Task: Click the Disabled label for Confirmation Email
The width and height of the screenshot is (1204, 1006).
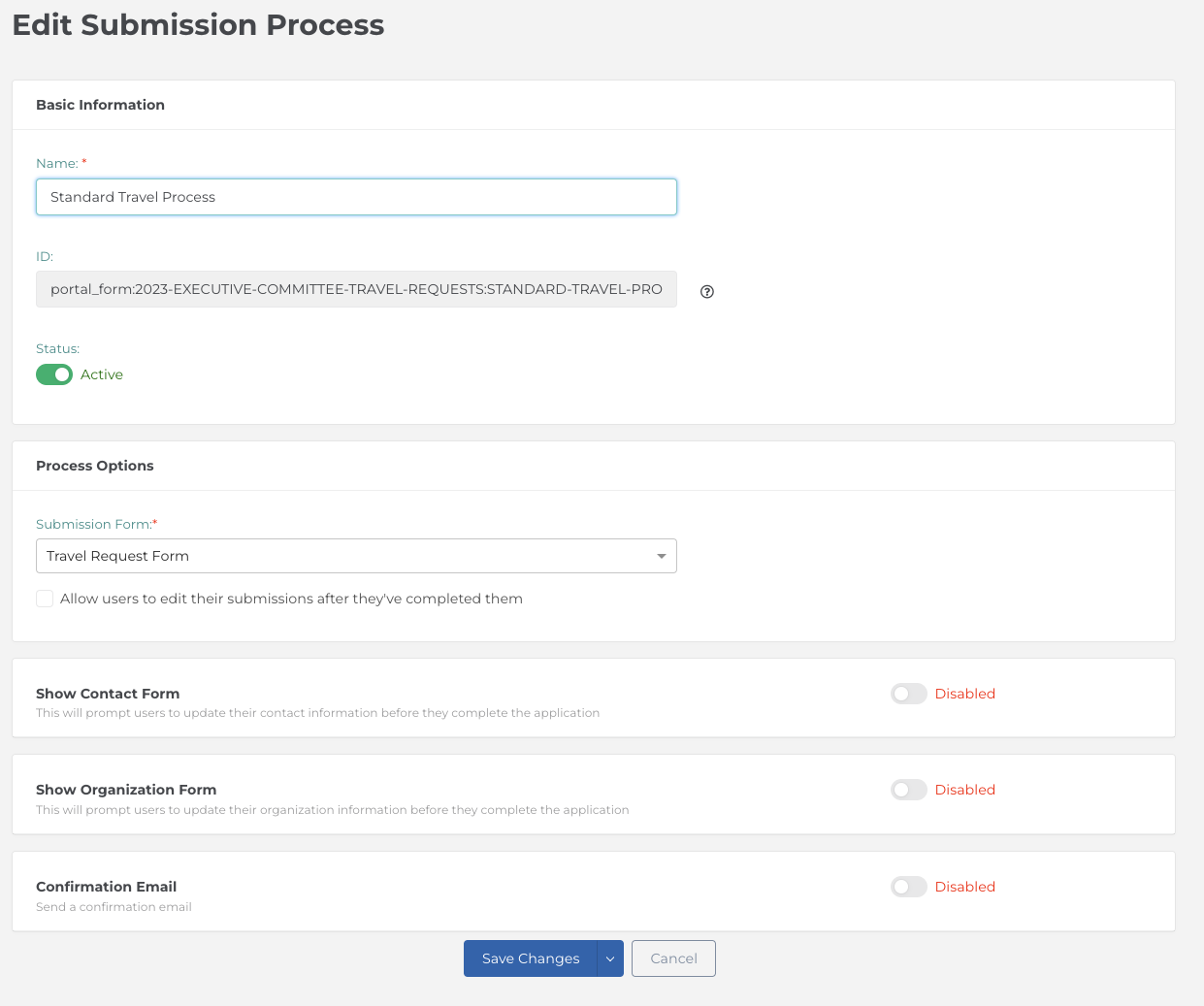Action: click(965, 887)
